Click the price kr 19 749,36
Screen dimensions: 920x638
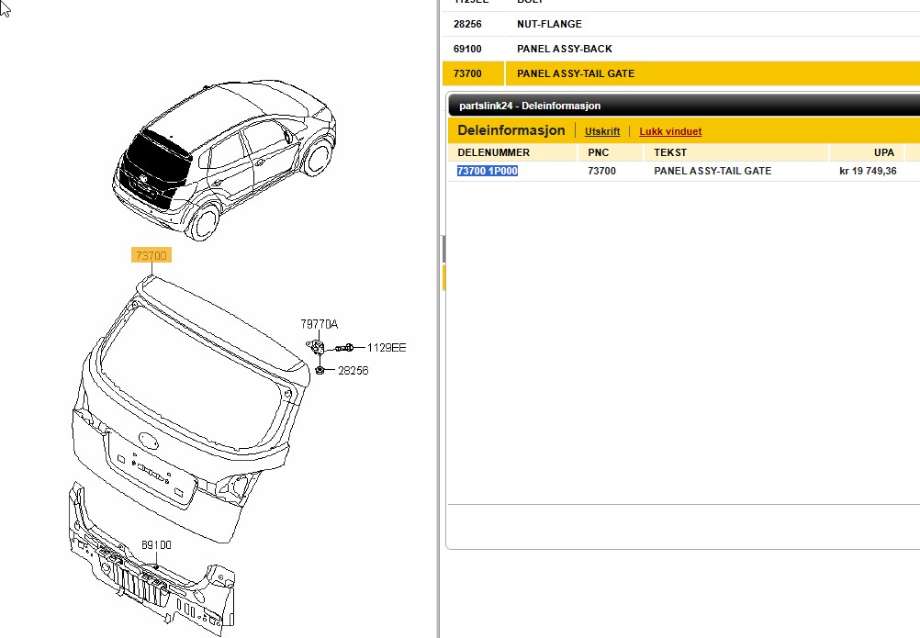tap(868, 171)
